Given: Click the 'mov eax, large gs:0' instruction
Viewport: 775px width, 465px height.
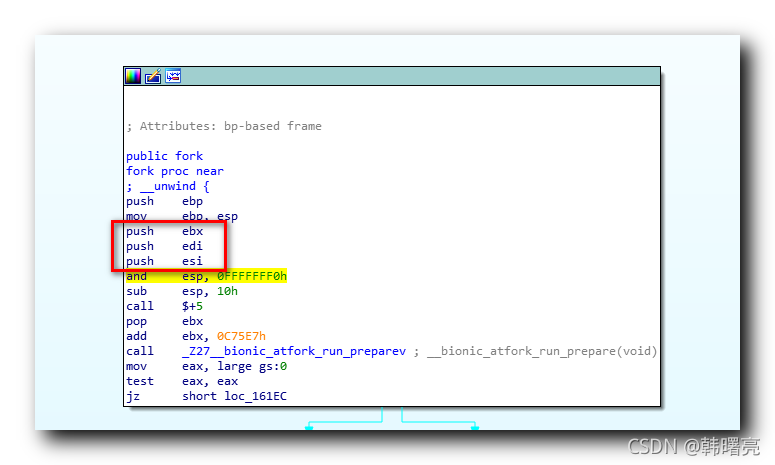Looking at the screenshot, I should click(207, 366).
